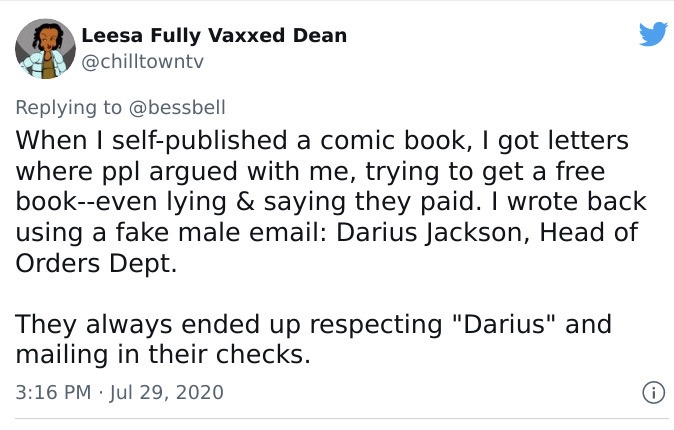Click the 'mailing in their checks' sentence
Viewport: 674px width, 430px height.
pyautogui.click(x=163, y=354)
